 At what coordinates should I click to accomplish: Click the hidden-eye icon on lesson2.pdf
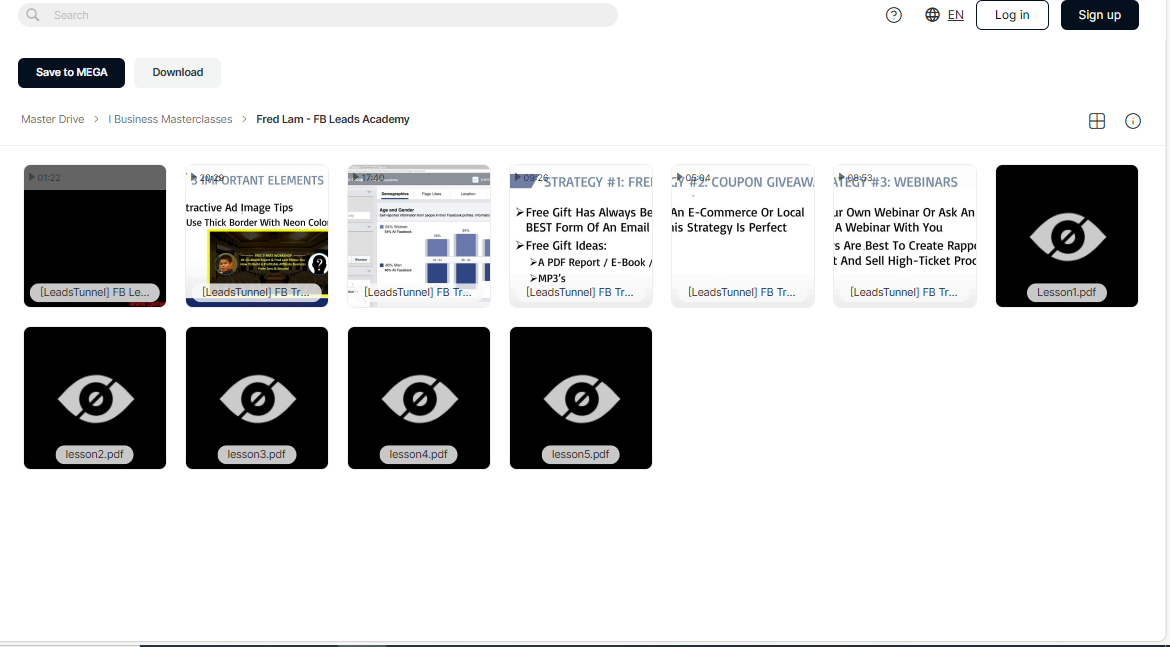pyautogui.click(x=96, y=399)
